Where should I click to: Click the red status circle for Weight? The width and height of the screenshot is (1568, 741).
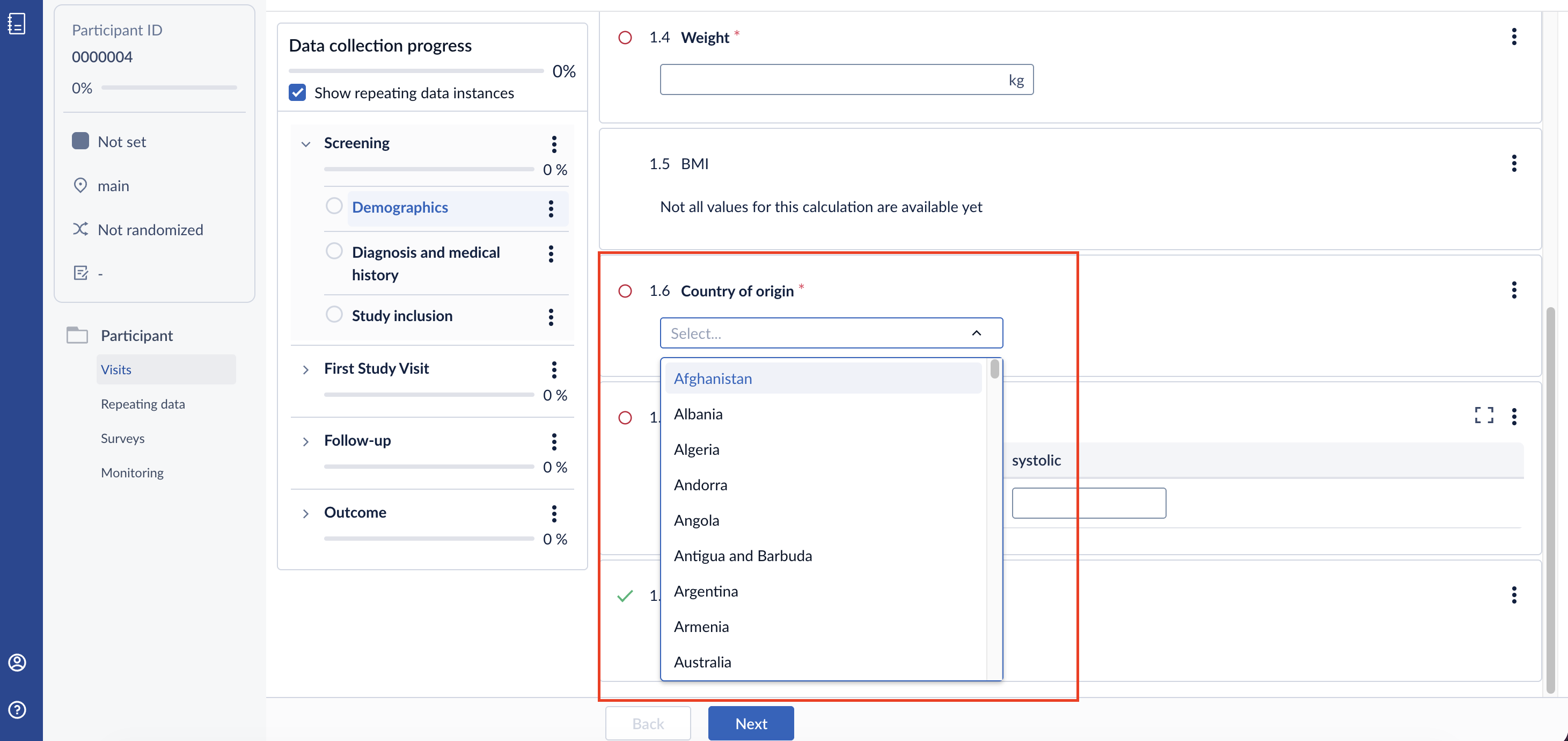point(625,38)
